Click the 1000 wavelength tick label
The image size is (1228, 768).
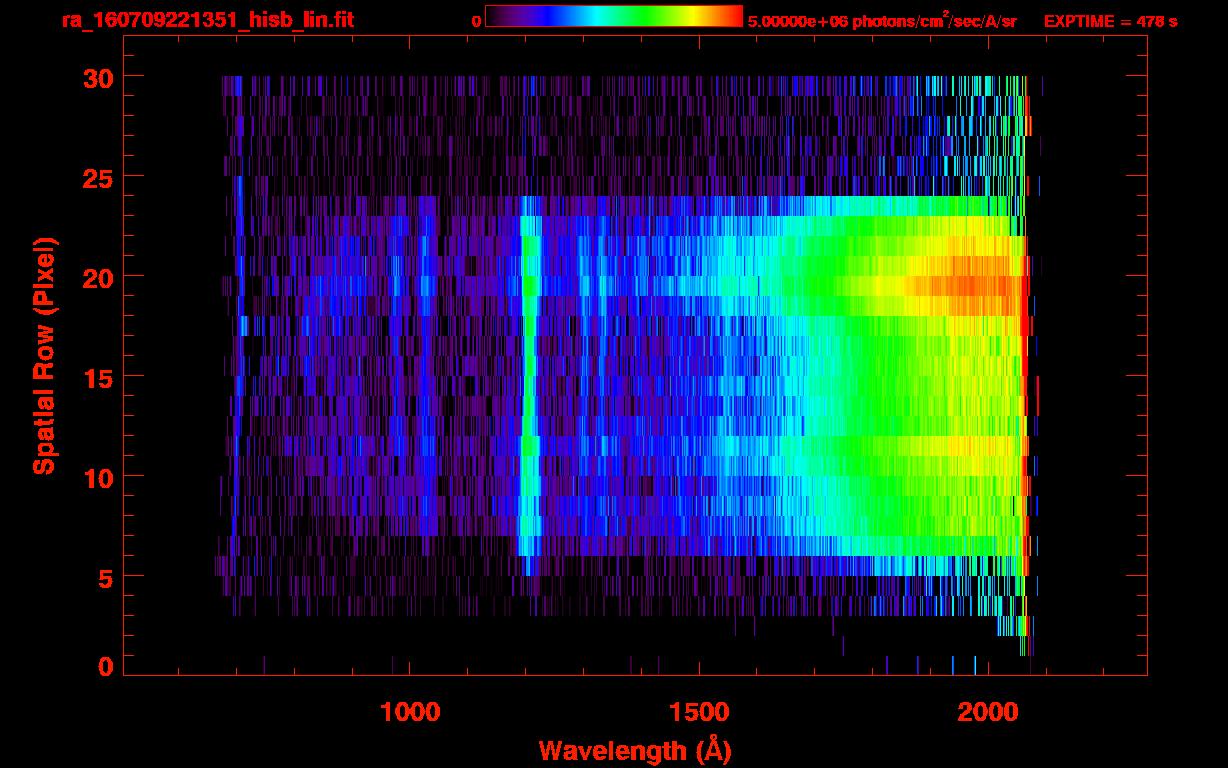pyautogui.click(x=410, y=712)
